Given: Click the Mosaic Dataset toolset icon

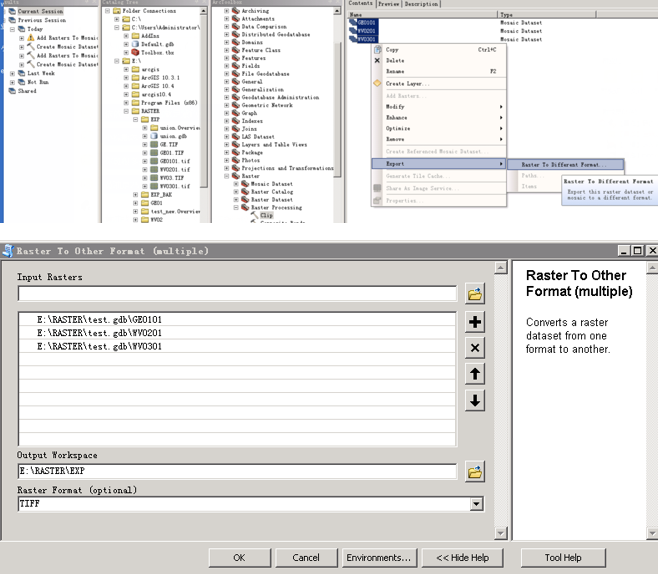Looking at the screenshot, I should click(245, 184).
